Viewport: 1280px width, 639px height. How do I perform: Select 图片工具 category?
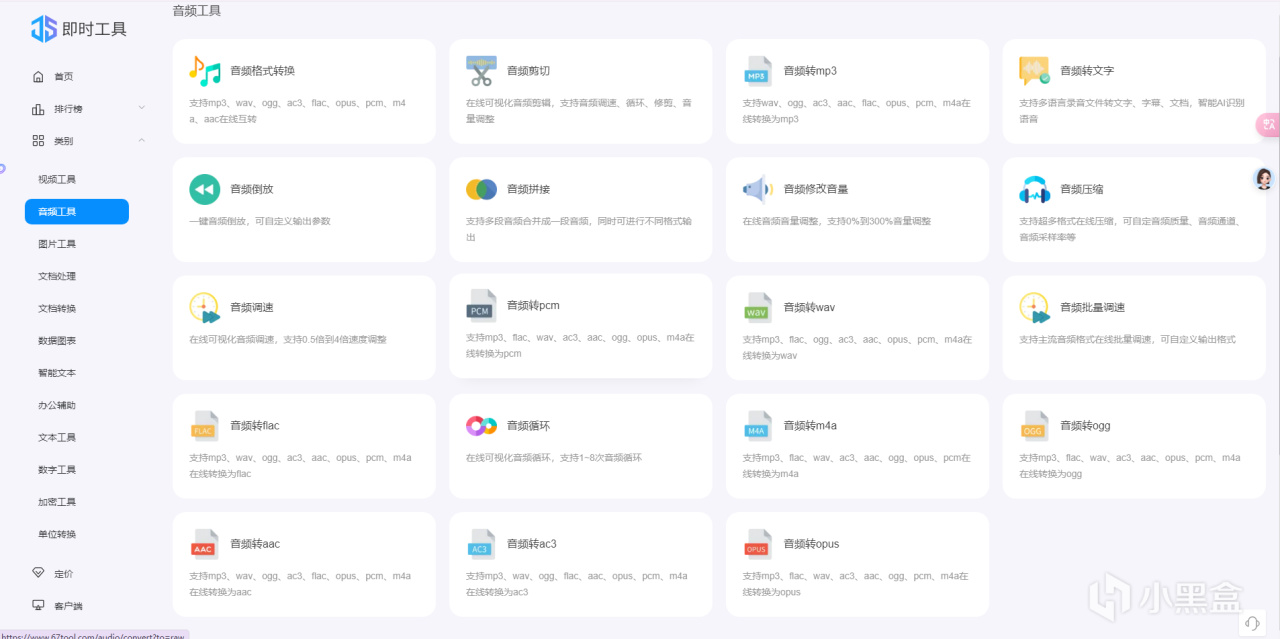click(x=57, y=244)
